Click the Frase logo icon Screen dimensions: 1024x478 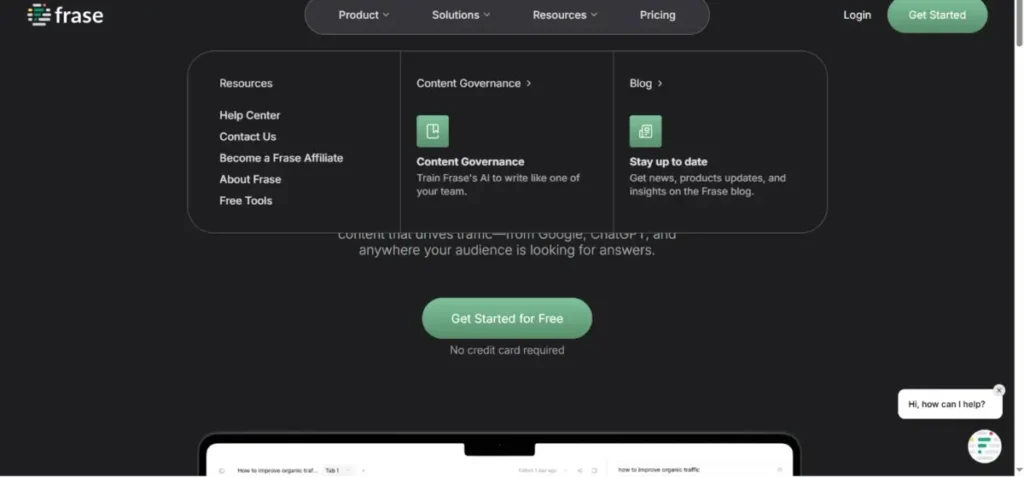click(x=38, y=15)
